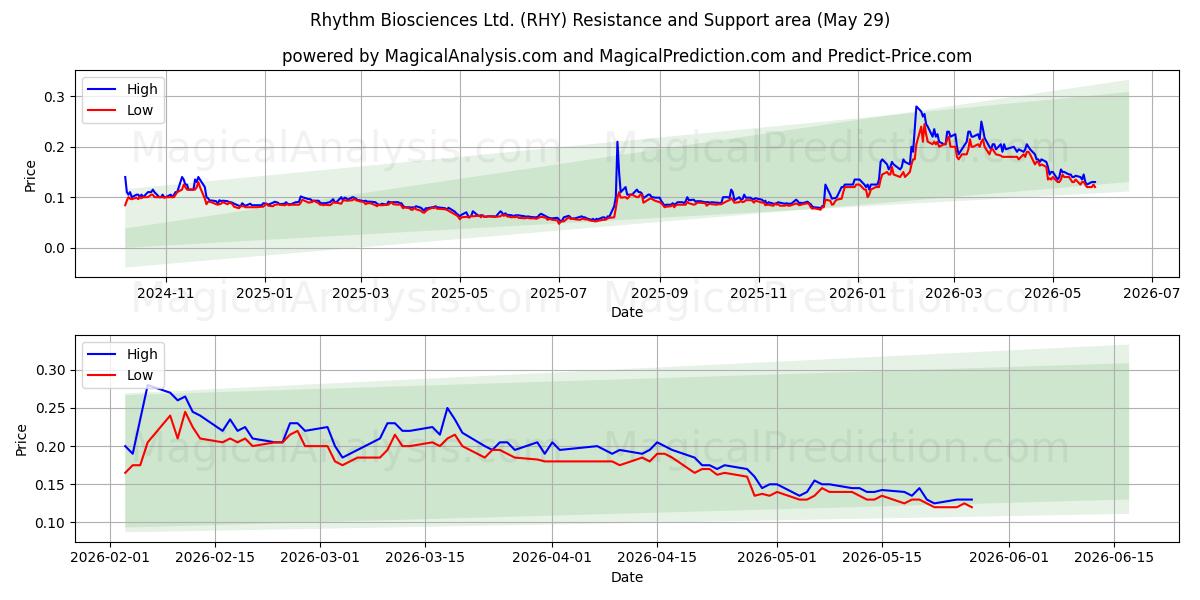The width and height of the screenshot is (1200, 600).
Task: Click y-axis tick '0.0' in top chart
Action: [57, 248]
